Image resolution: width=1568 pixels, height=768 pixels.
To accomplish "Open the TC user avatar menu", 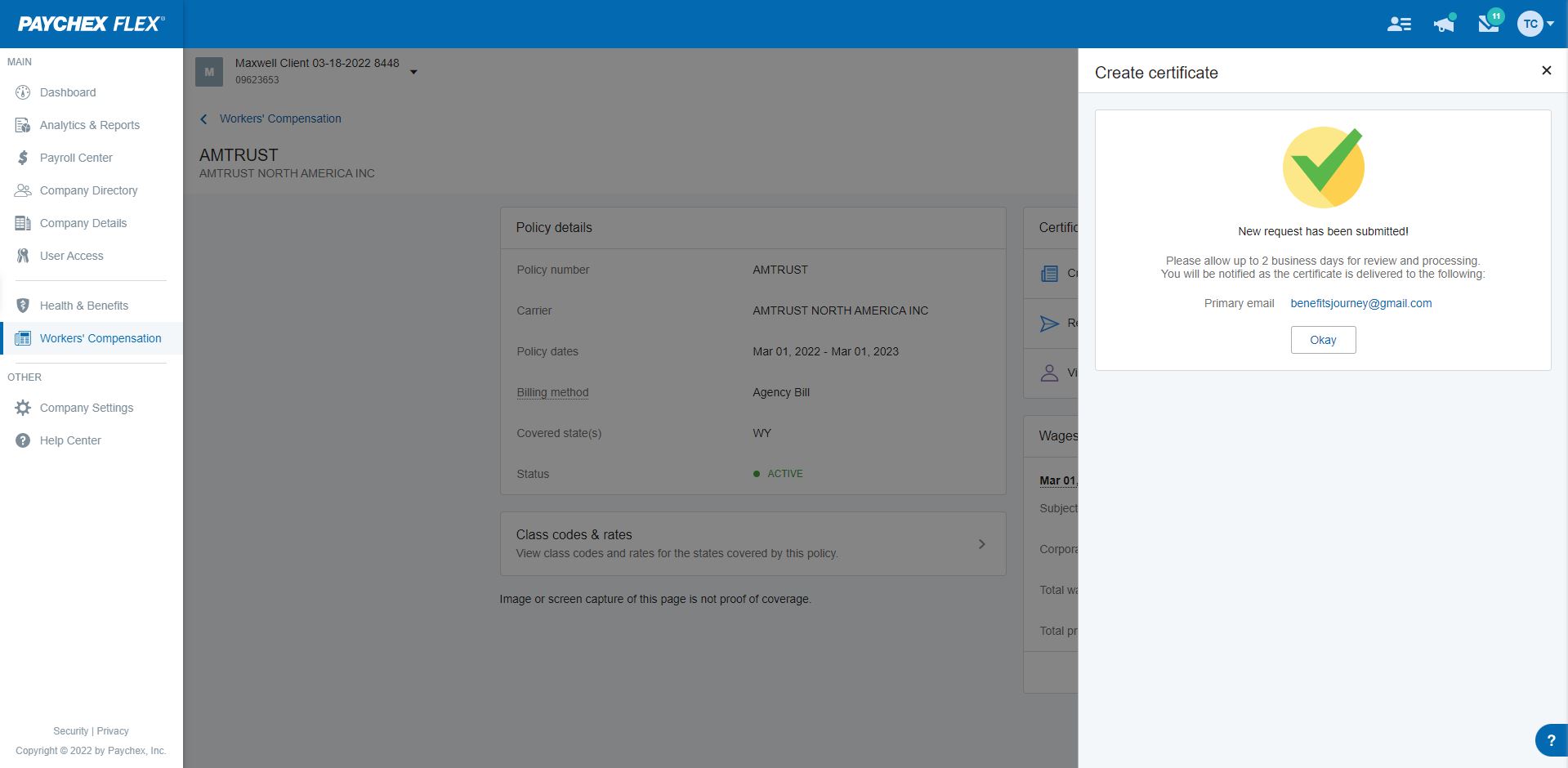I will point(1535,24).
